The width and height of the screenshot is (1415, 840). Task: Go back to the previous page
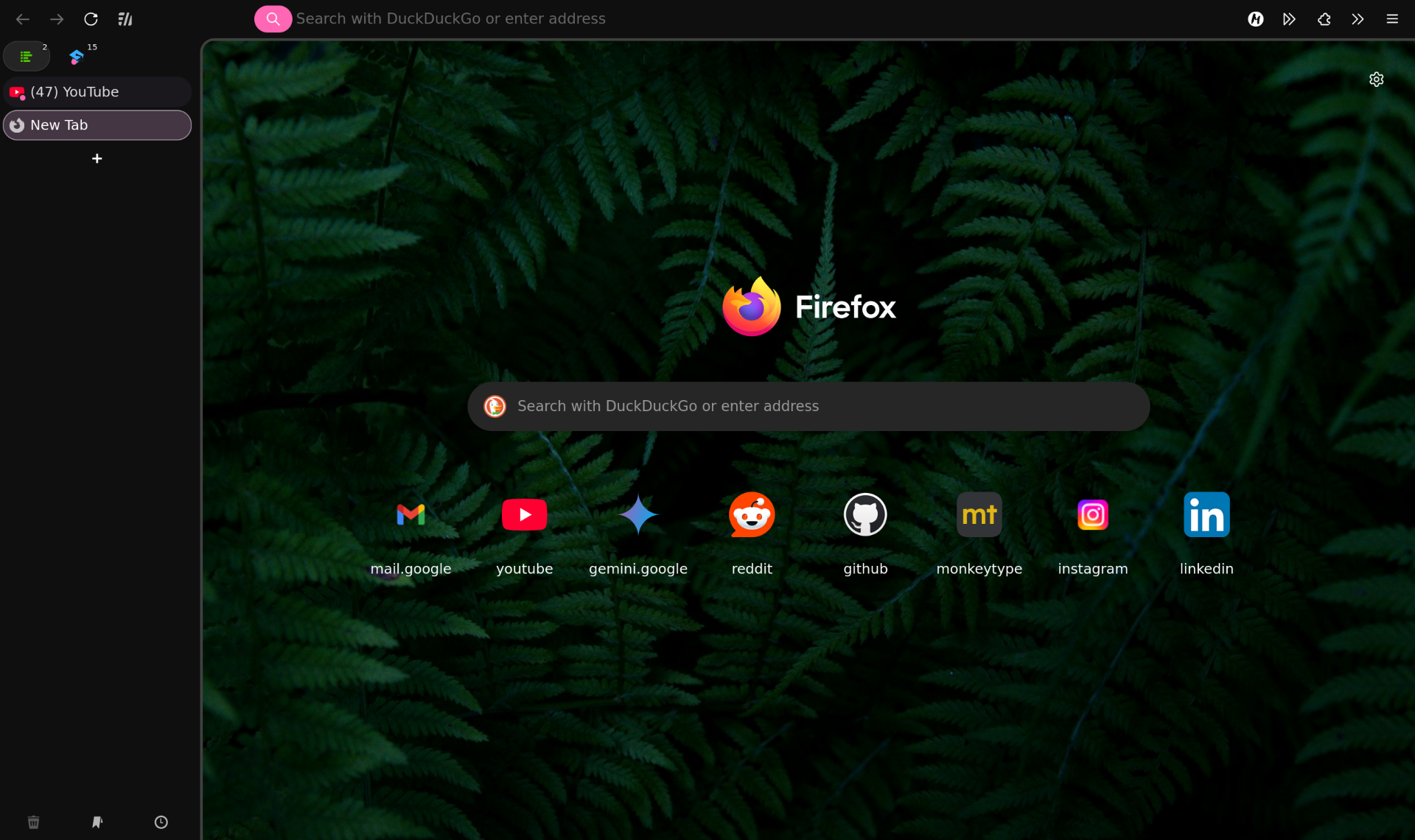point(23,19)
